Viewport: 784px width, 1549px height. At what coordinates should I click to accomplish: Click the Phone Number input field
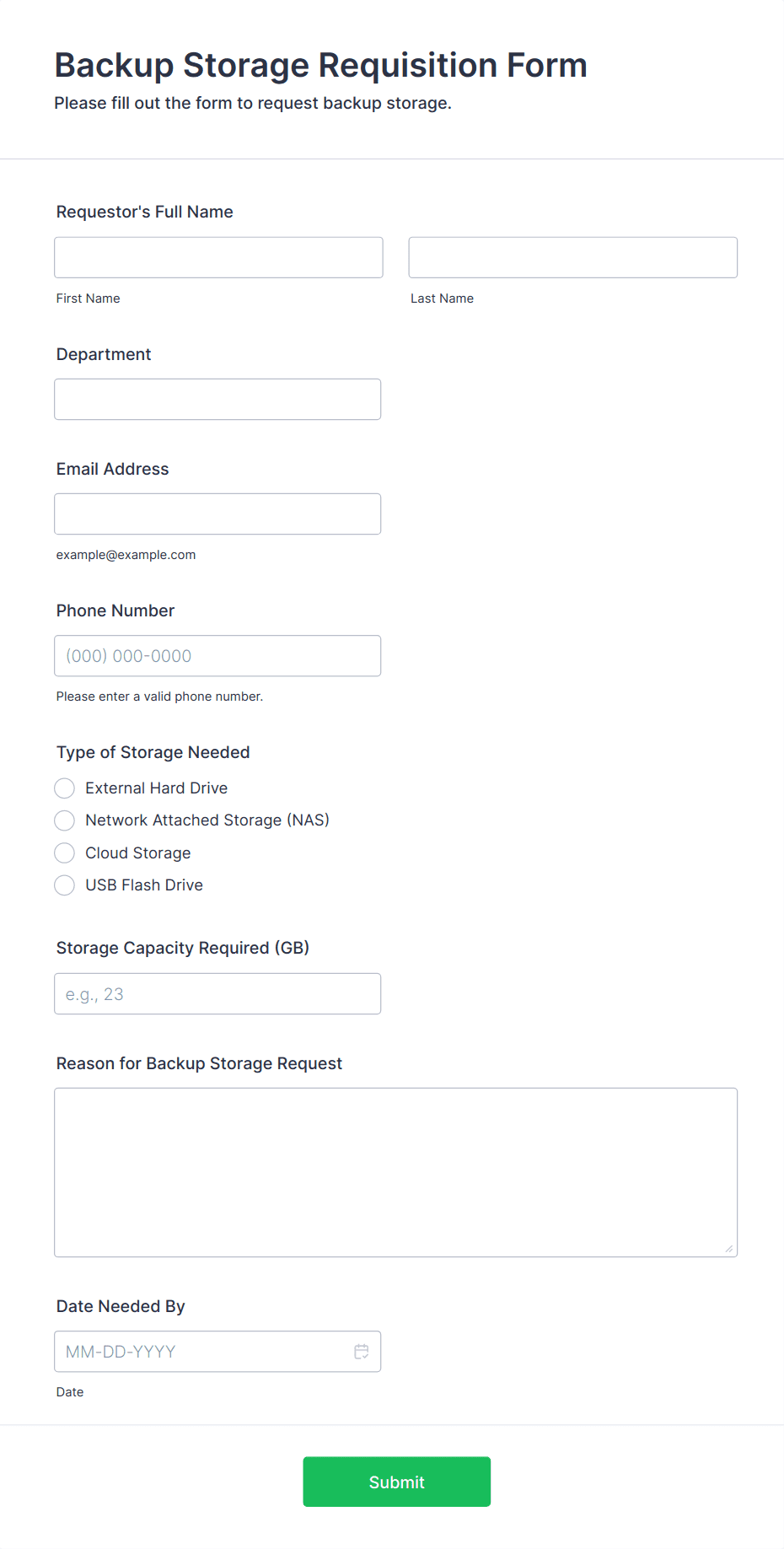click(x=217, y=656)
